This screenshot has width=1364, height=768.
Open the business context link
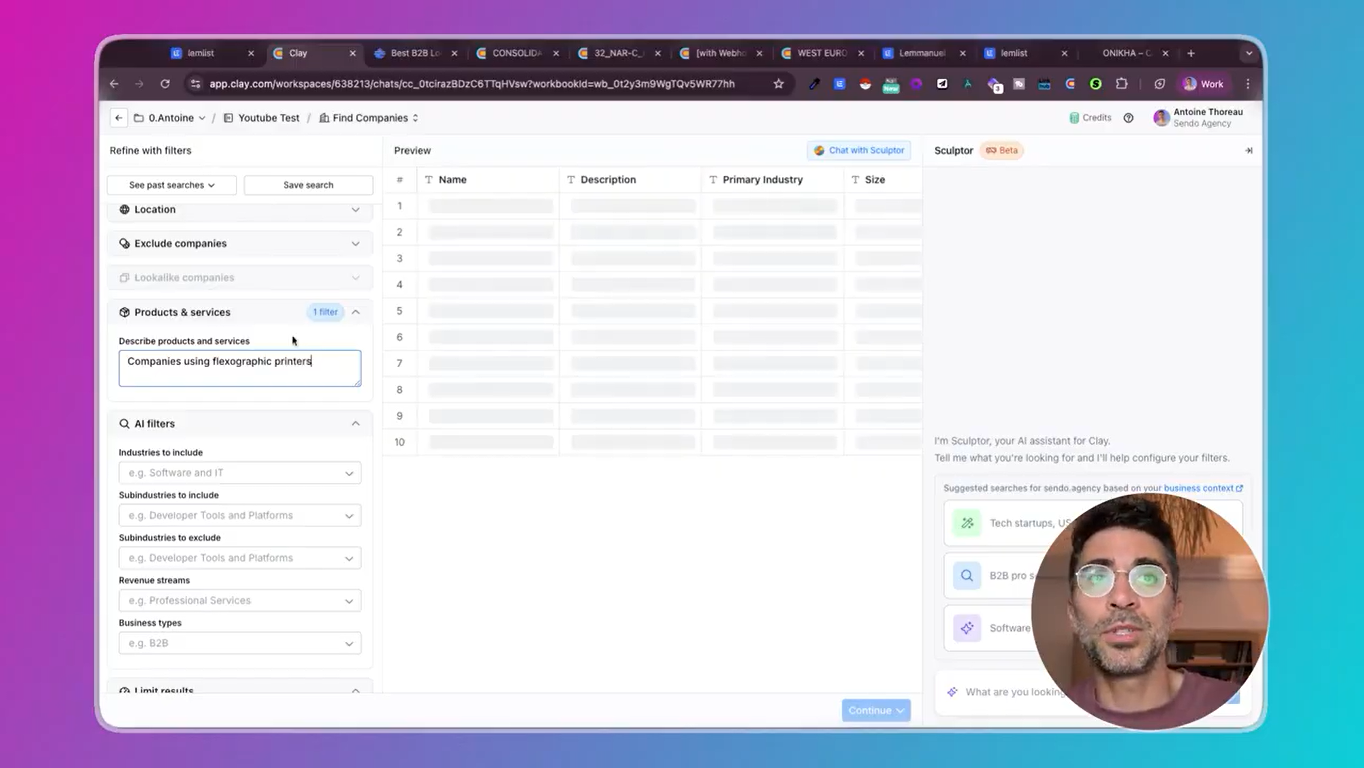click(1203, 488)
